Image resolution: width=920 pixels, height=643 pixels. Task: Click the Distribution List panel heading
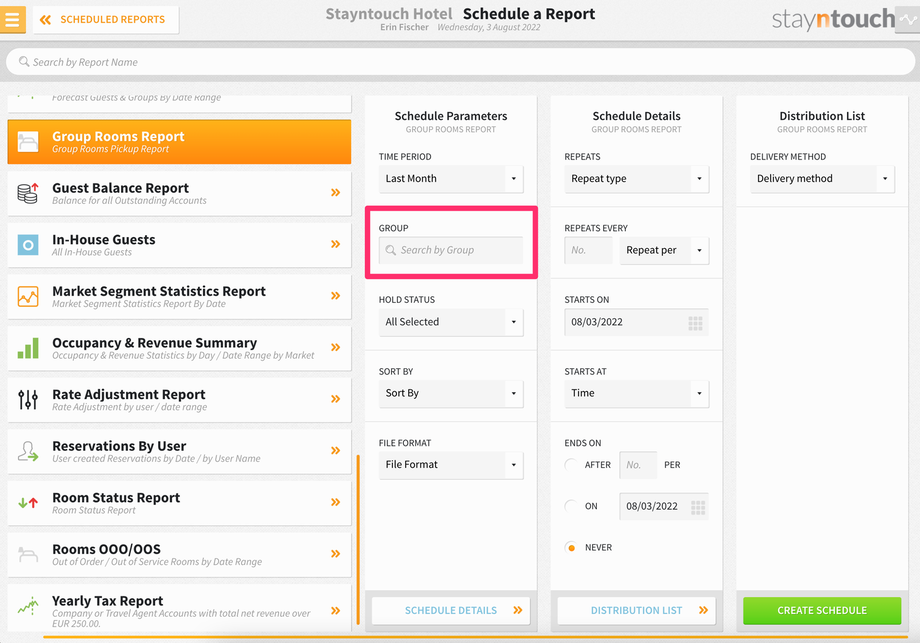[x=822, y=116]
